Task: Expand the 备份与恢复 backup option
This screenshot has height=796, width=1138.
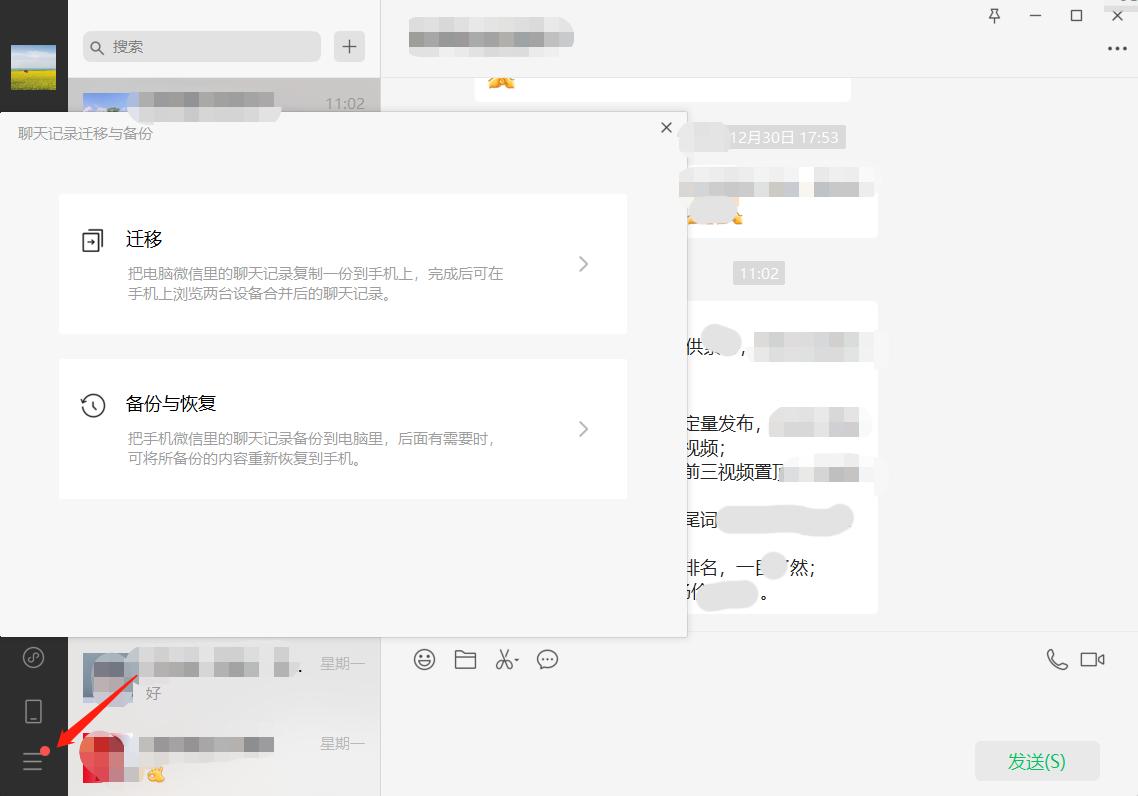Action: (x=583, y=428)
